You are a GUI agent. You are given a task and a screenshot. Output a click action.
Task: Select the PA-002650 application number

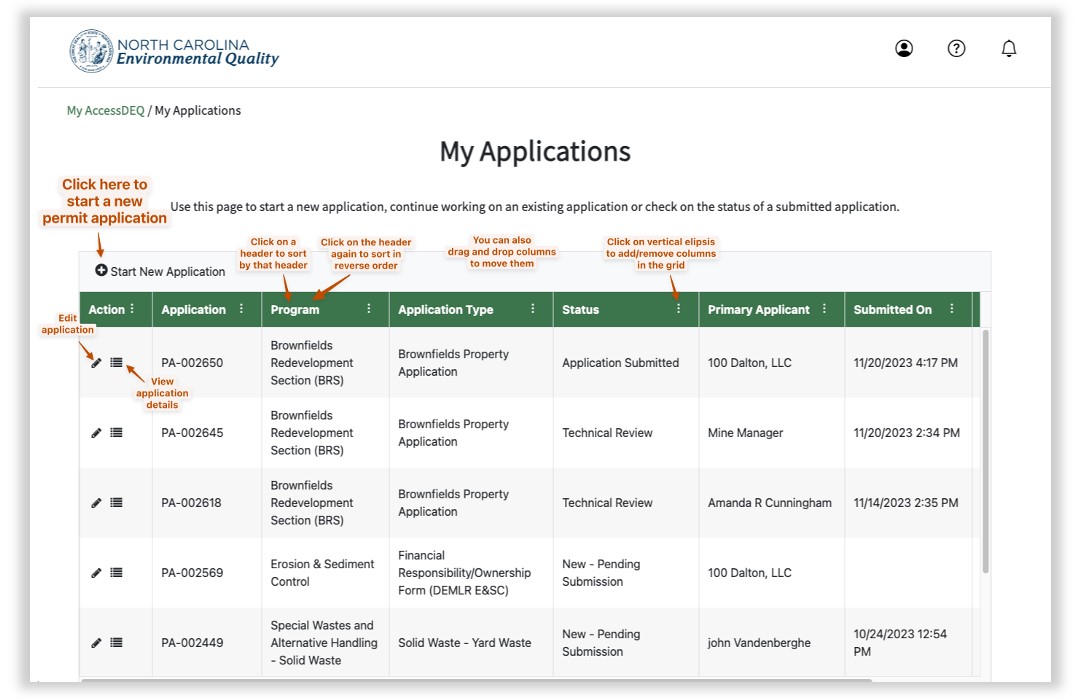tap(192, 363)
